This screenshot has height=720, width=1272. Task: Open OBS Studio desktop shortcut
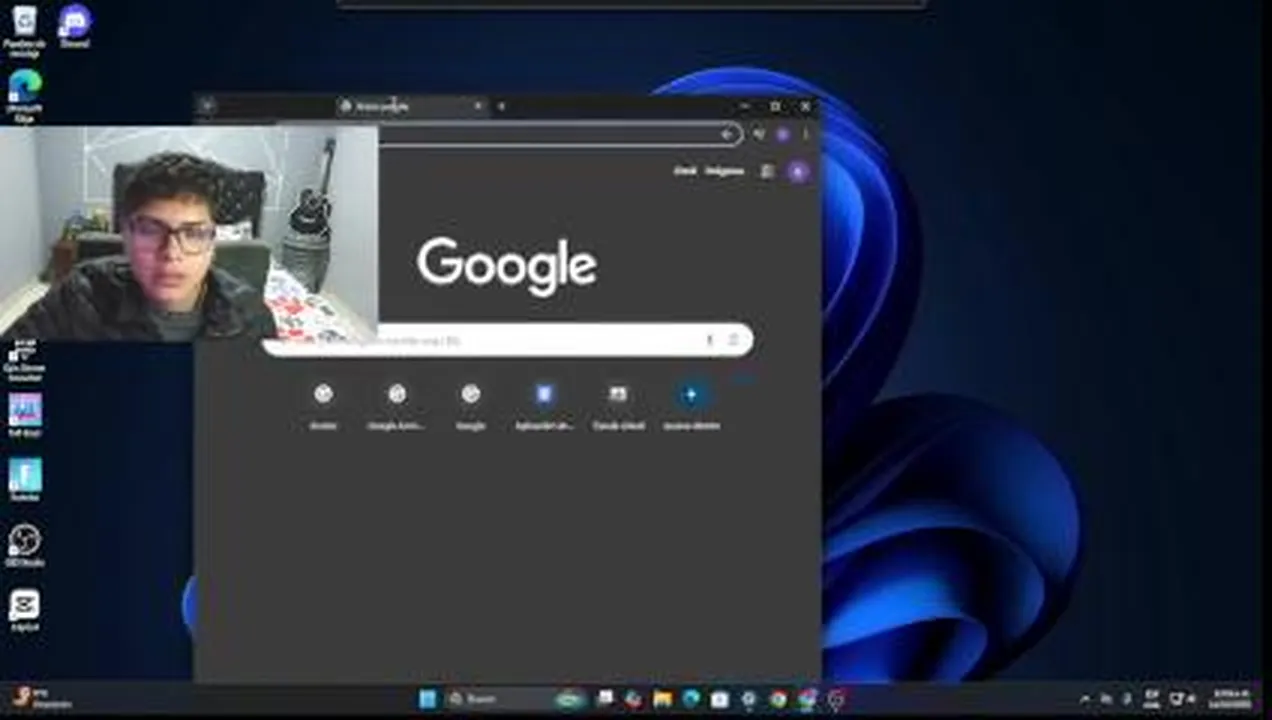pyautogui.click(x=24, y=546)
